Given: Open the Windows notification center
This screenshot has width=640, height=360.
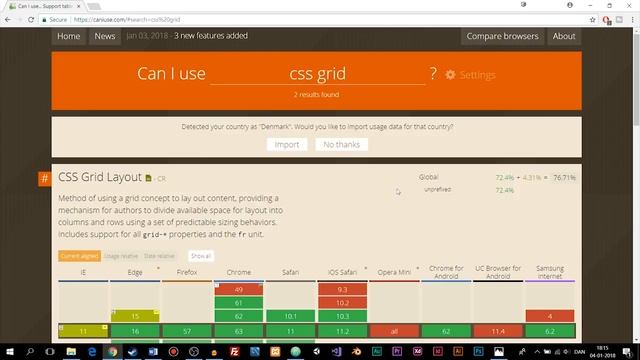Looking at the screenshot, I should 627,352.
